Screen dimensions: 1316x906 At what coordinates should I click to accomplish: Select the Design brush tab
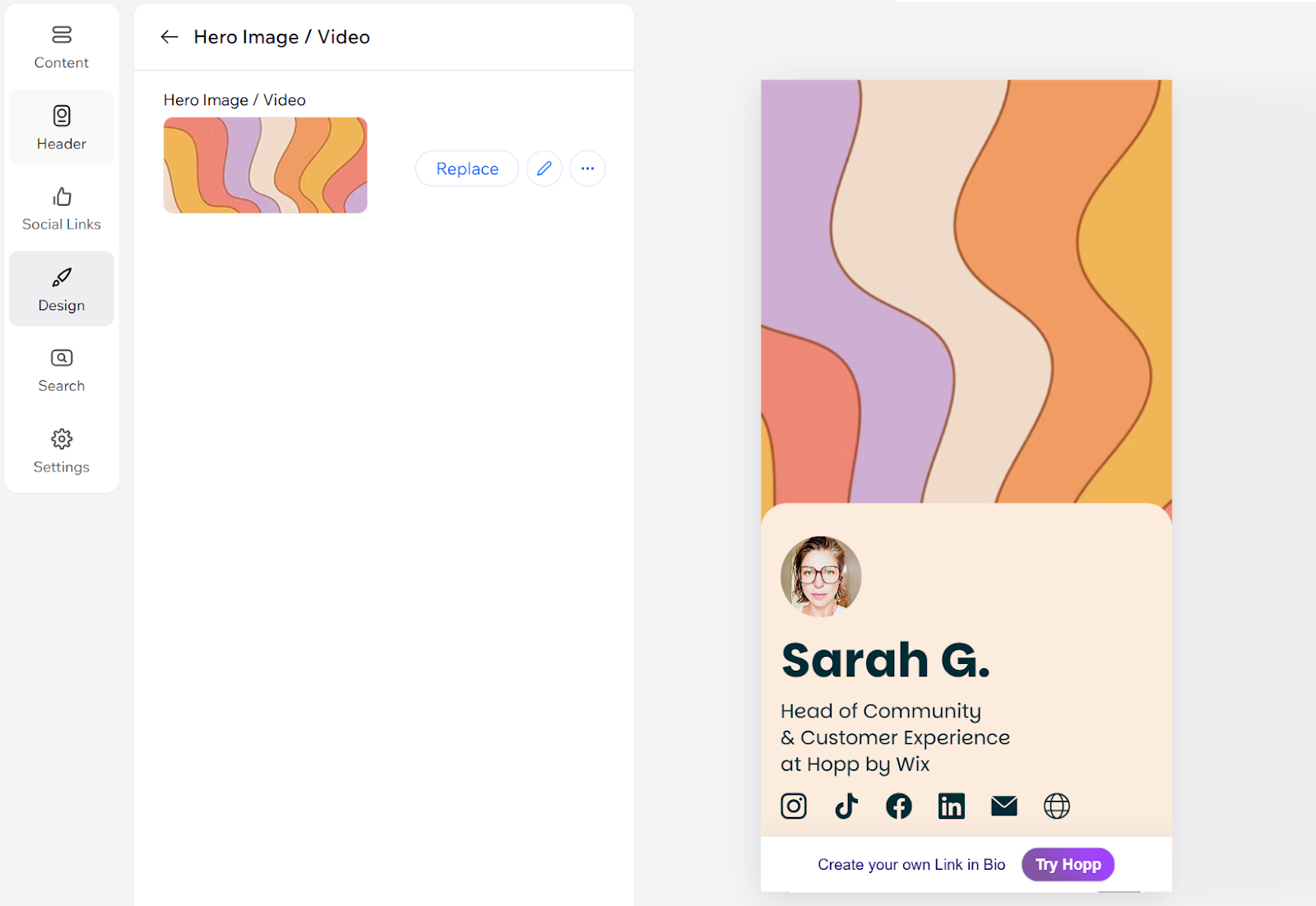coord(62,289)
